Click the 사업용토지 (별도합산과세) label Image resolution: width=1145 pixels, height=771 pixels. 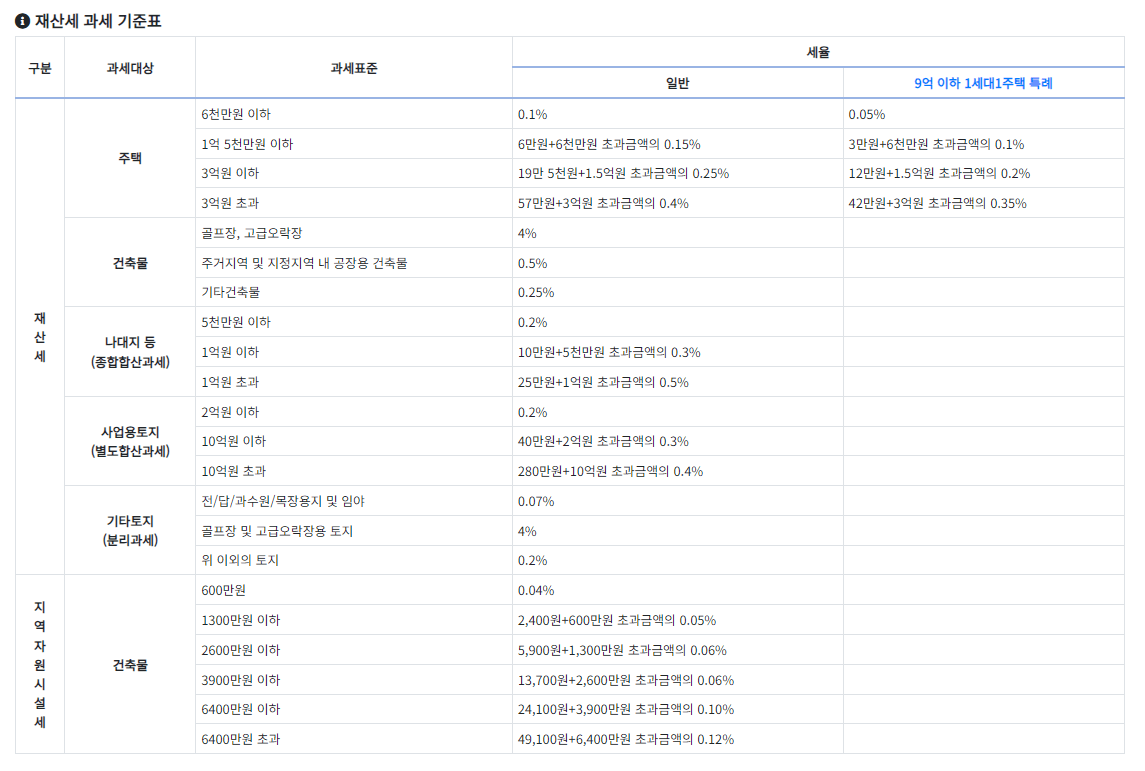click(130, 441)
